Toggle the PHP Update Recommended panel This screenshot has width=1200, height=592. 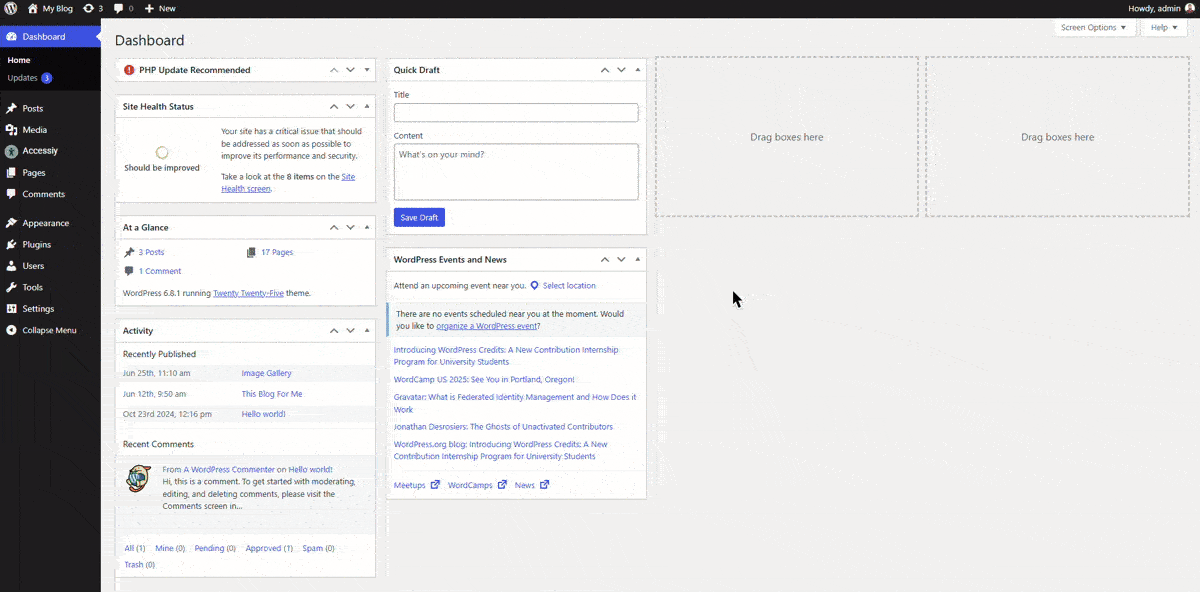[x=367, y=70]
